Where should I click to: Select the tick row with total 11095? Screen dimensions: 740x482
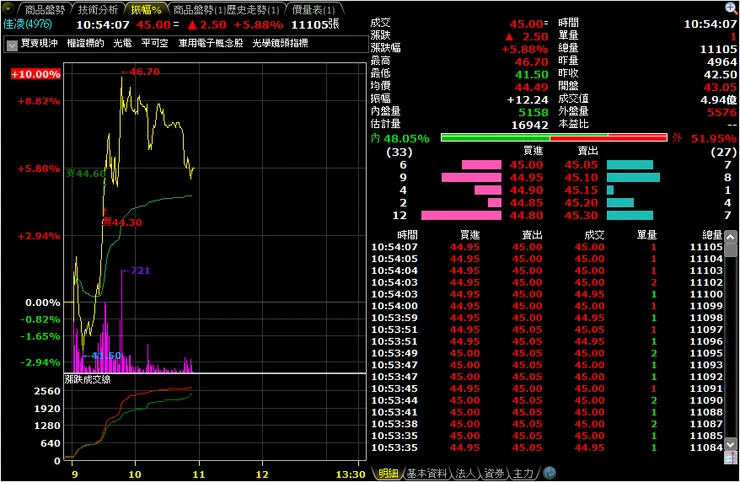click(547, 353)
